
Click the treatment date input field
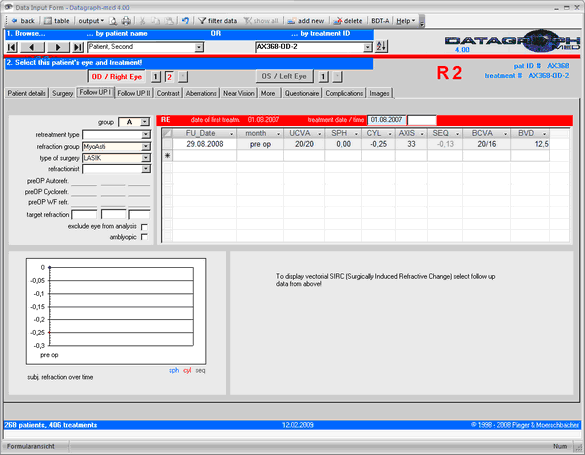point(387,120)
